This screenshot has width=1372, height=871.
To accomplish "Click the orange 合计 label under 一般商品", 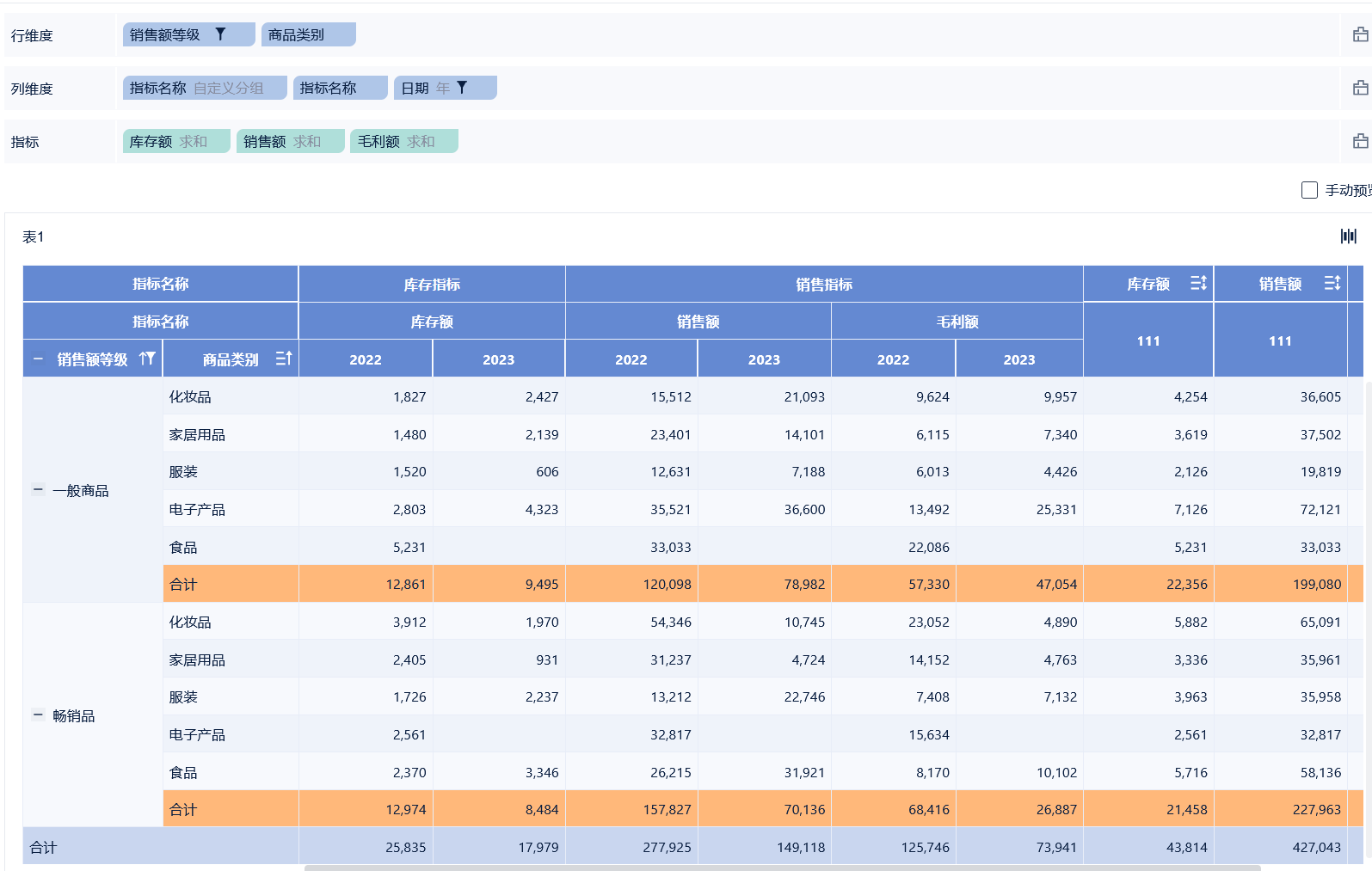I will 183,584.
